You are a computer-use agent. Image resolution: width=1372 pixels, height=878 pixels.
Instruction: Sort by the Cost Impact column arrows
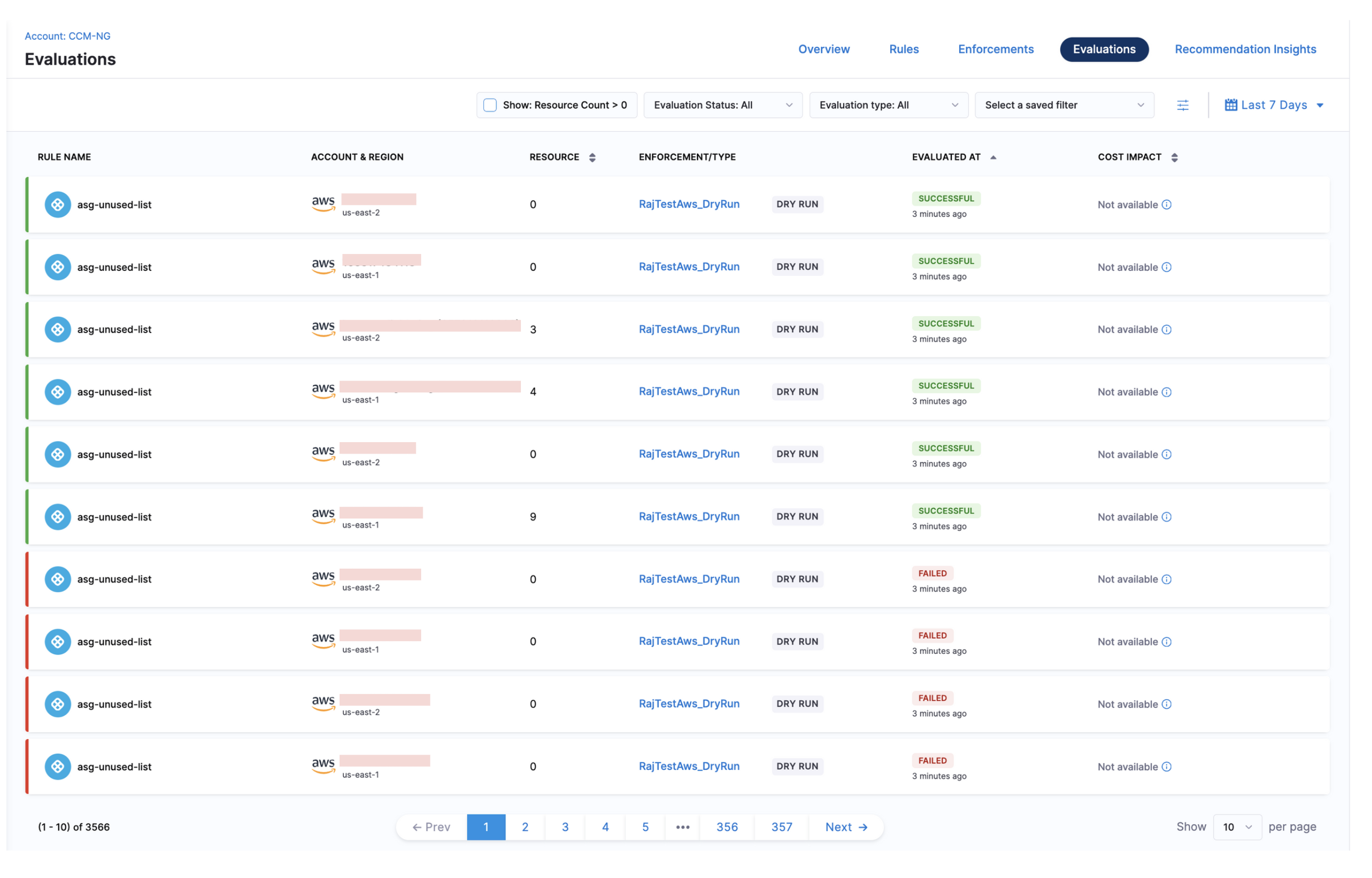(x=1174, y=157)
